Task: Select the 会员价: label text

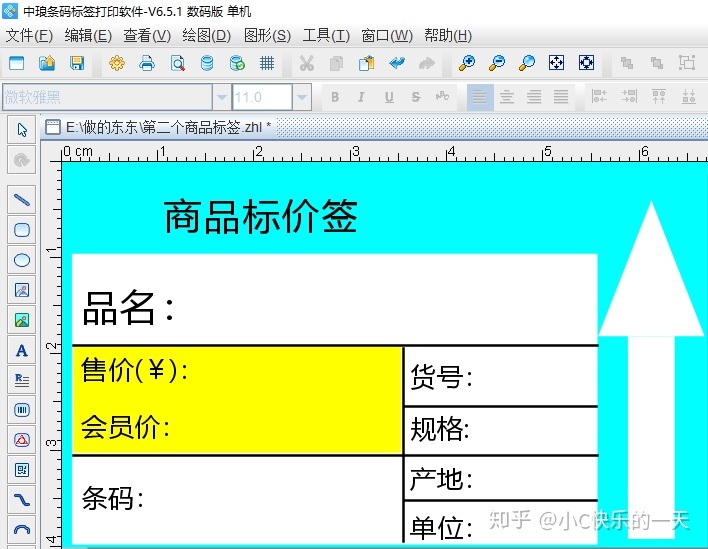Action: 125,426
